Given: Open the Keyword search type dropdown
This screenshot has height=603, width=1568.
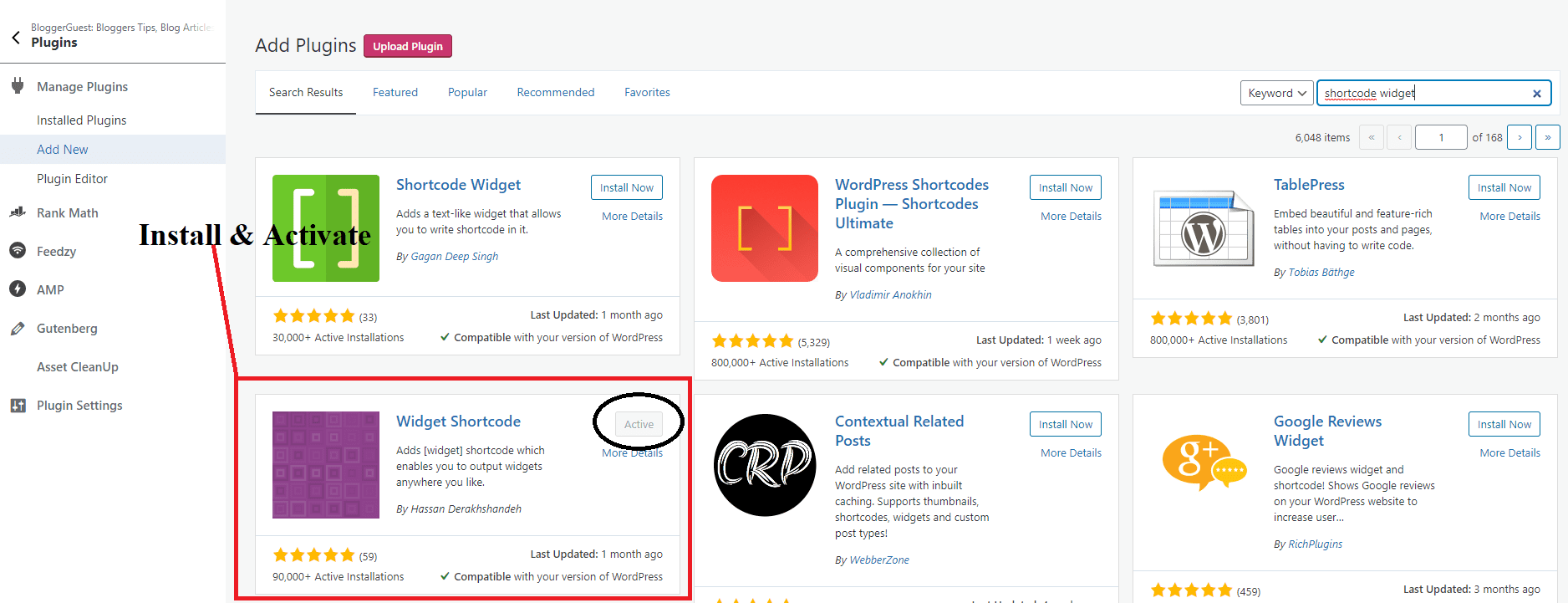Looking at the screenshot, I should pyautogui.click(x=1276, y=93).
